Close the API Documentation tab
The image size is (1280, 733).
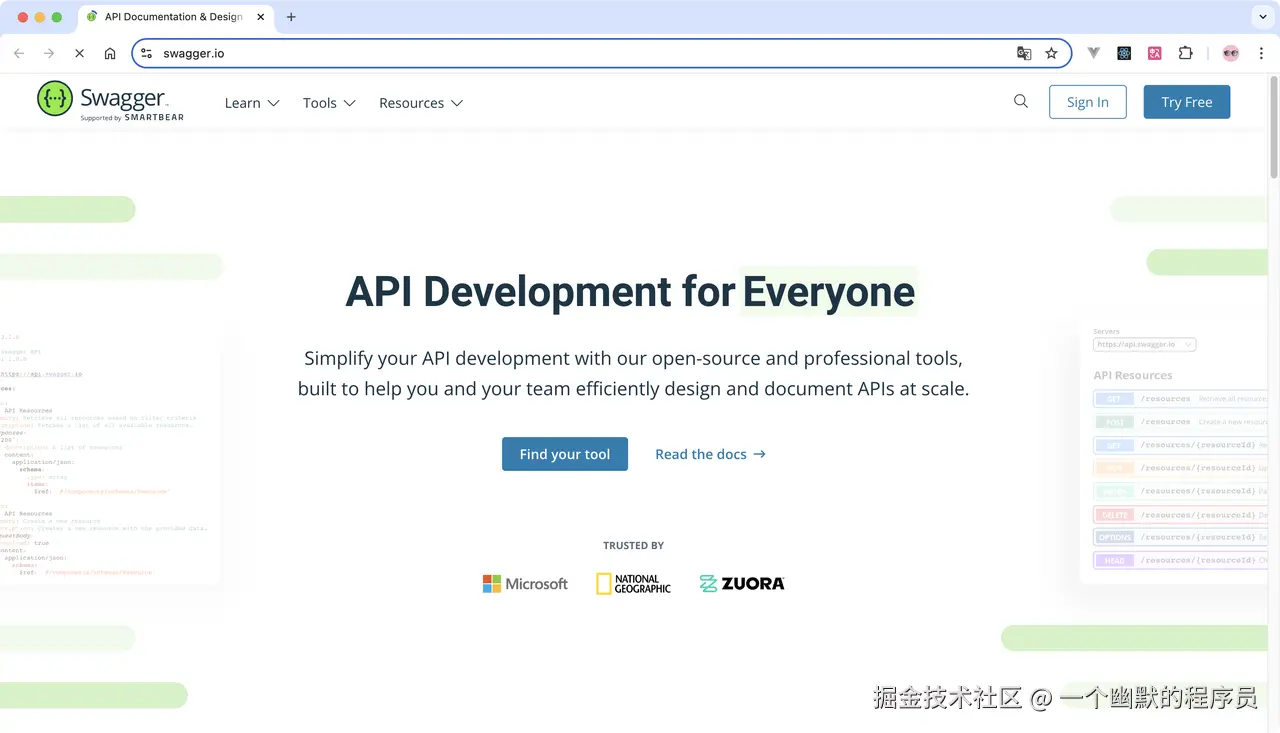pyautogui.click(x=260, y=17)
